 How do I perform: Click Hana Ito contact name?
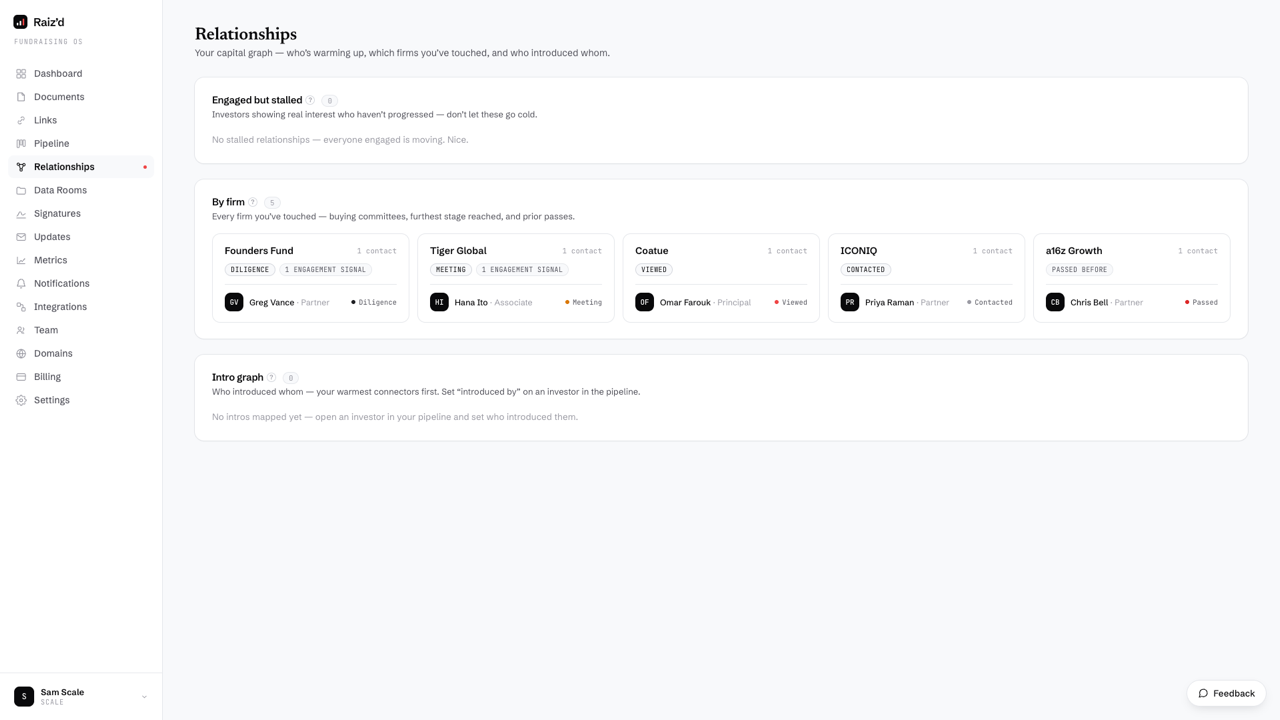(x=471, y=302)
